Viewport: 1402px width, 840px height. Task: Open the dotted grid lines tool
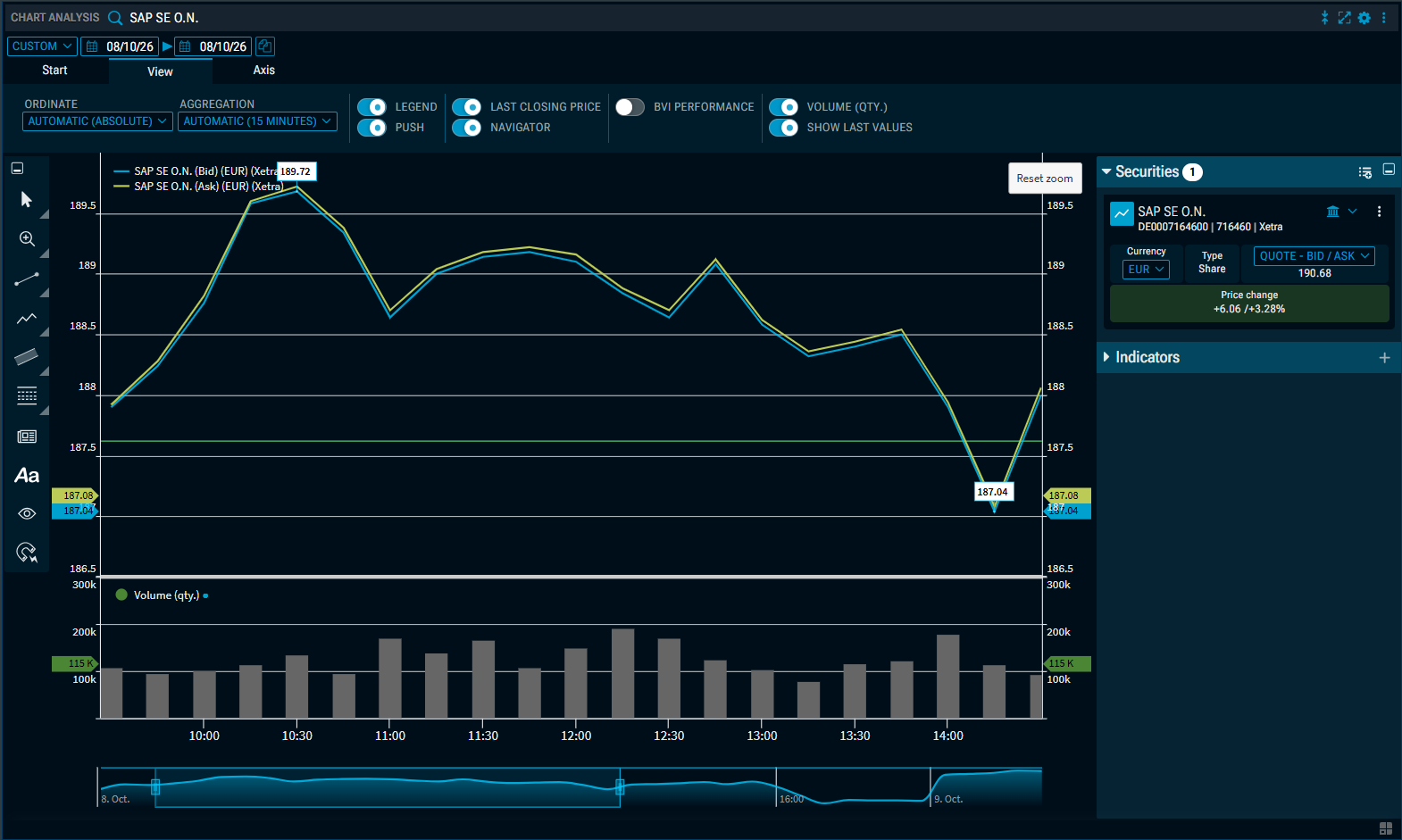(x=27, y=396)
